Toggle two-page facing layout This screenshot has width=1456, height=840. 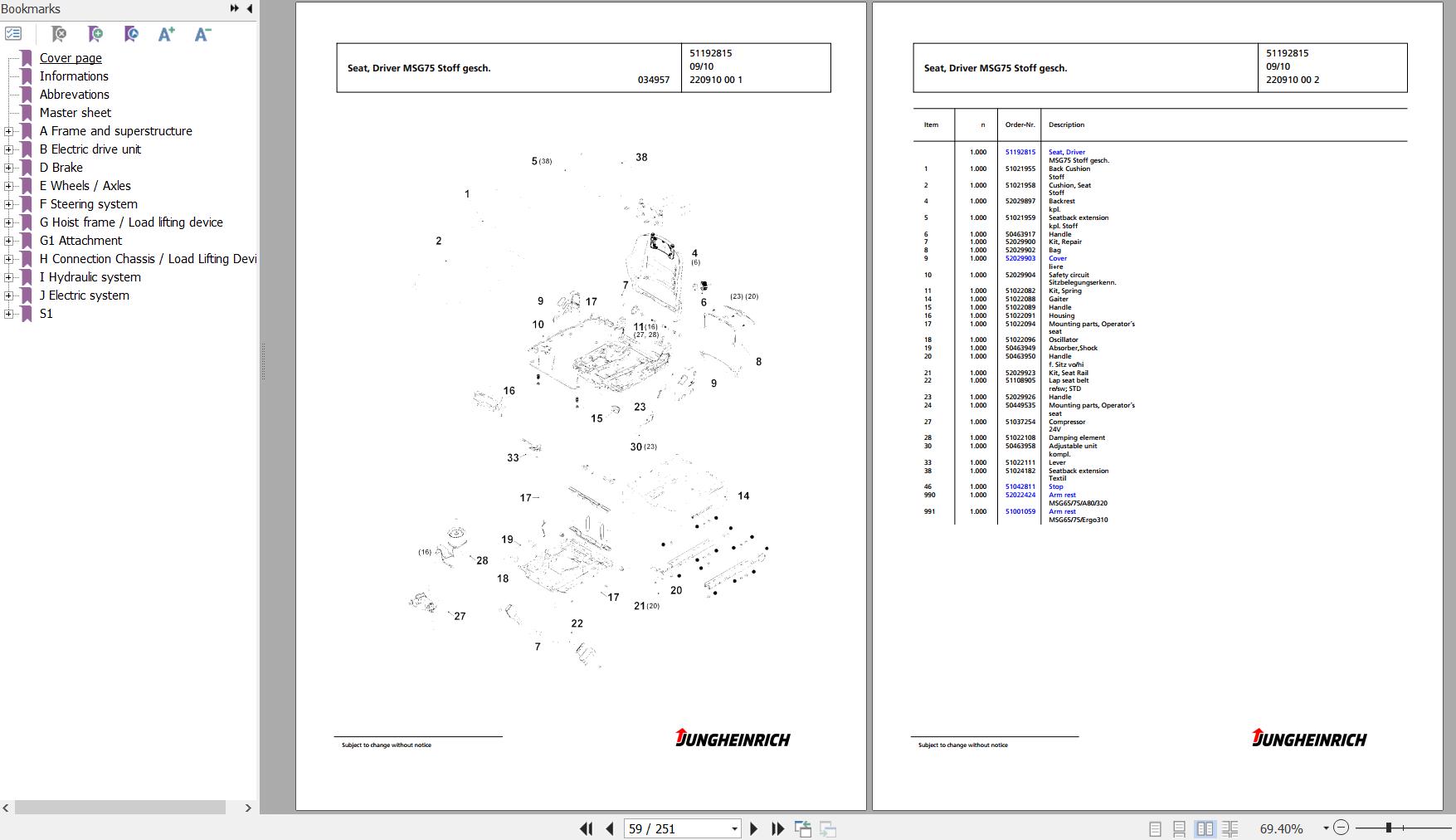(x=1205, y=828)
